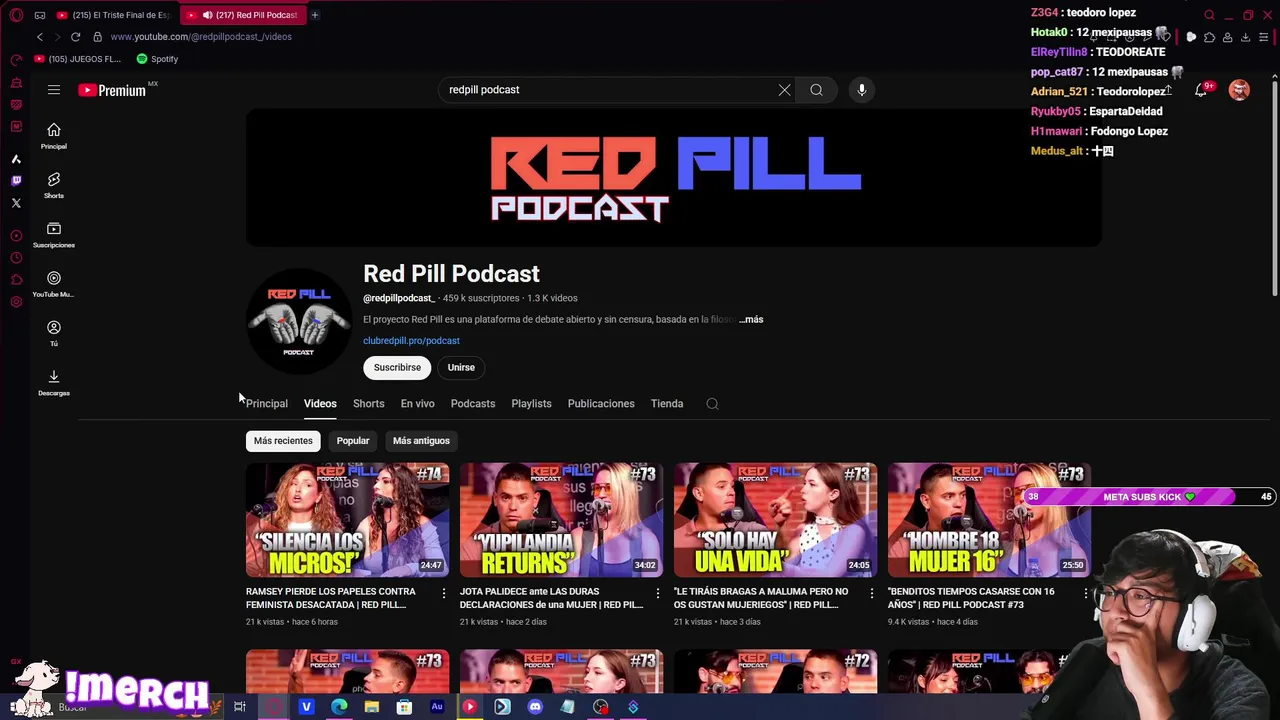
Task: Expand channel description with ...más
Action: click(751, 320)
